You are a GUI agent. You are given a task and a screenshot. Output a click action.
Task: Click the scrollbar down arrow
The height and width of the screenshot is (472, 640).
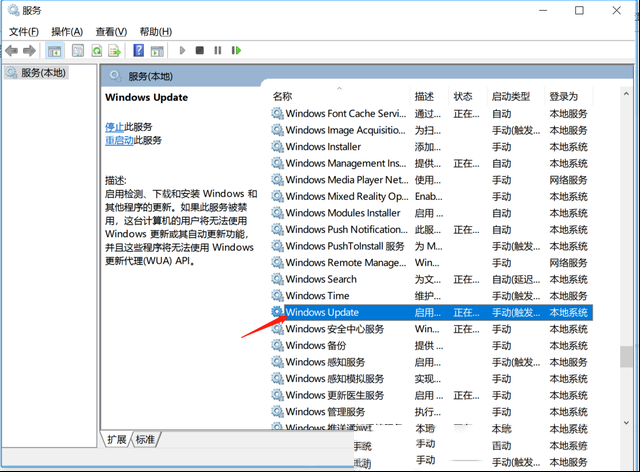pyautogui.click(x=626, y=423)
